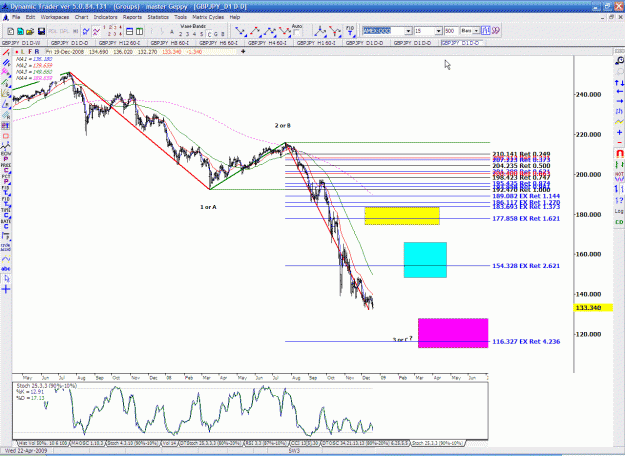Select the Vol 14 indicator tab

coord(169,443)
